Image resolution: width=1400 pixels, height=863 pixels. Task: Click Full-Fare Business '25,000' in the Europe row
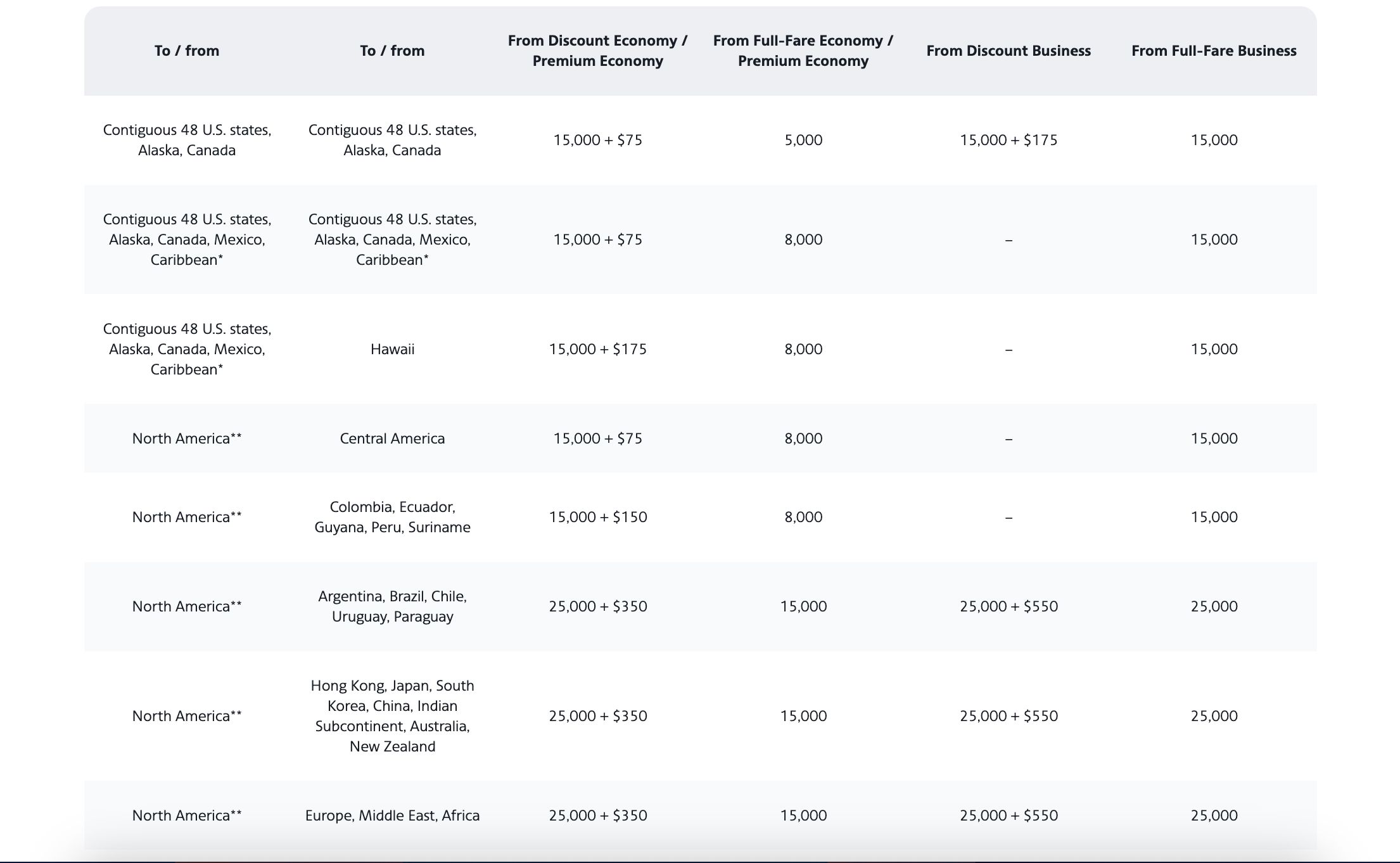[x=1214, y=815]
